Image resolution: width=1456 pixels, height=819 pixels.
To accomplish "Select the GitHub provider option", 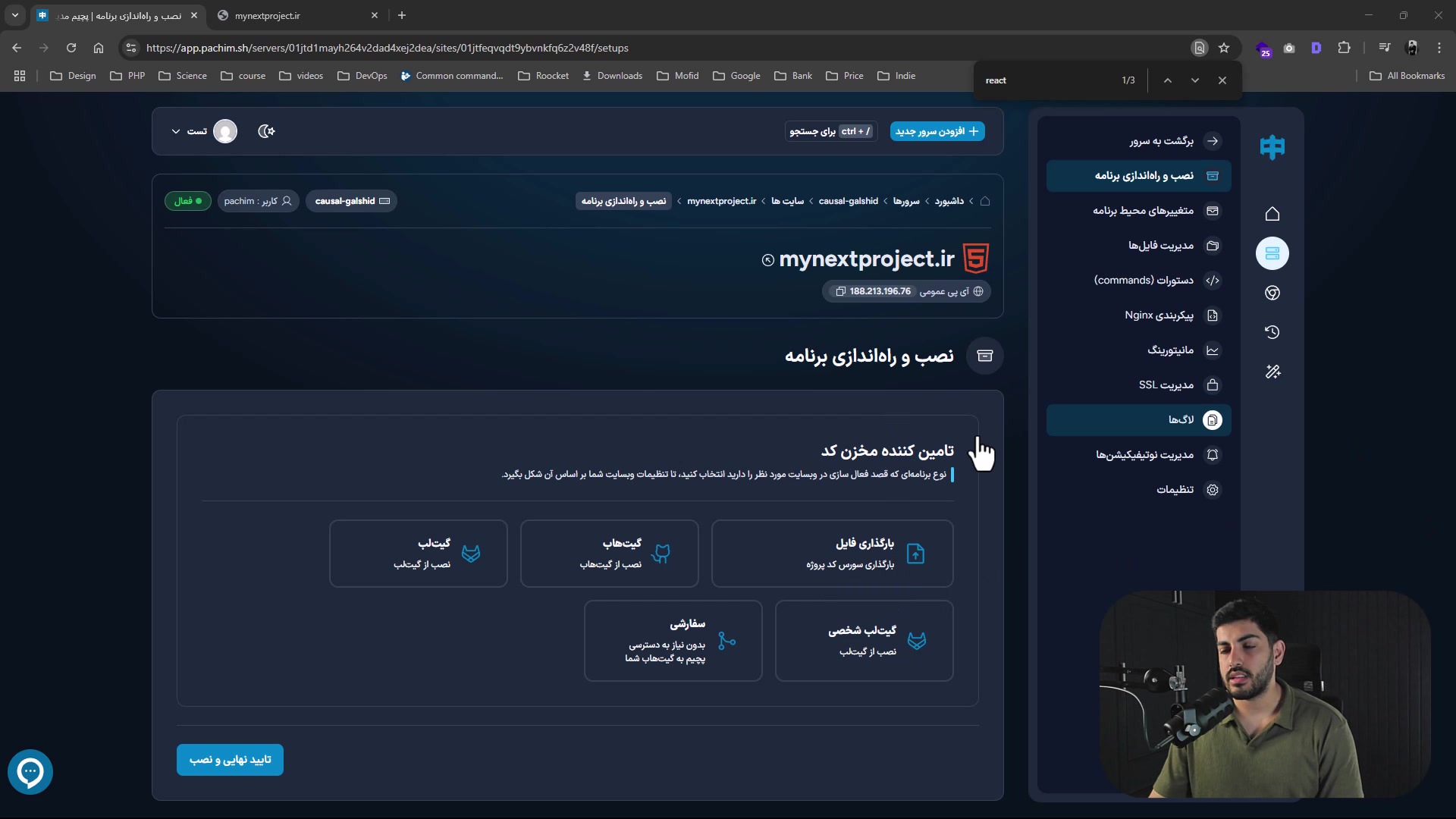I will [609, 554].
